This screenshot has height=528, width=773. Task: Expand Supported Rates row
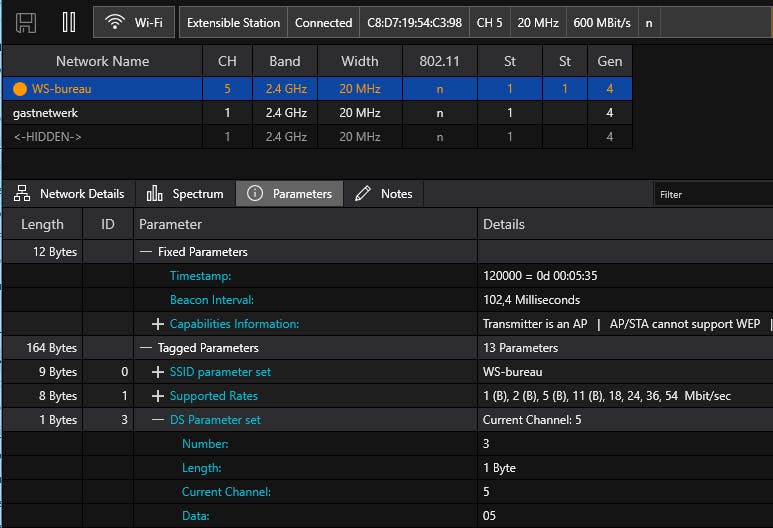pyautogui.click(x=158, y=396)
